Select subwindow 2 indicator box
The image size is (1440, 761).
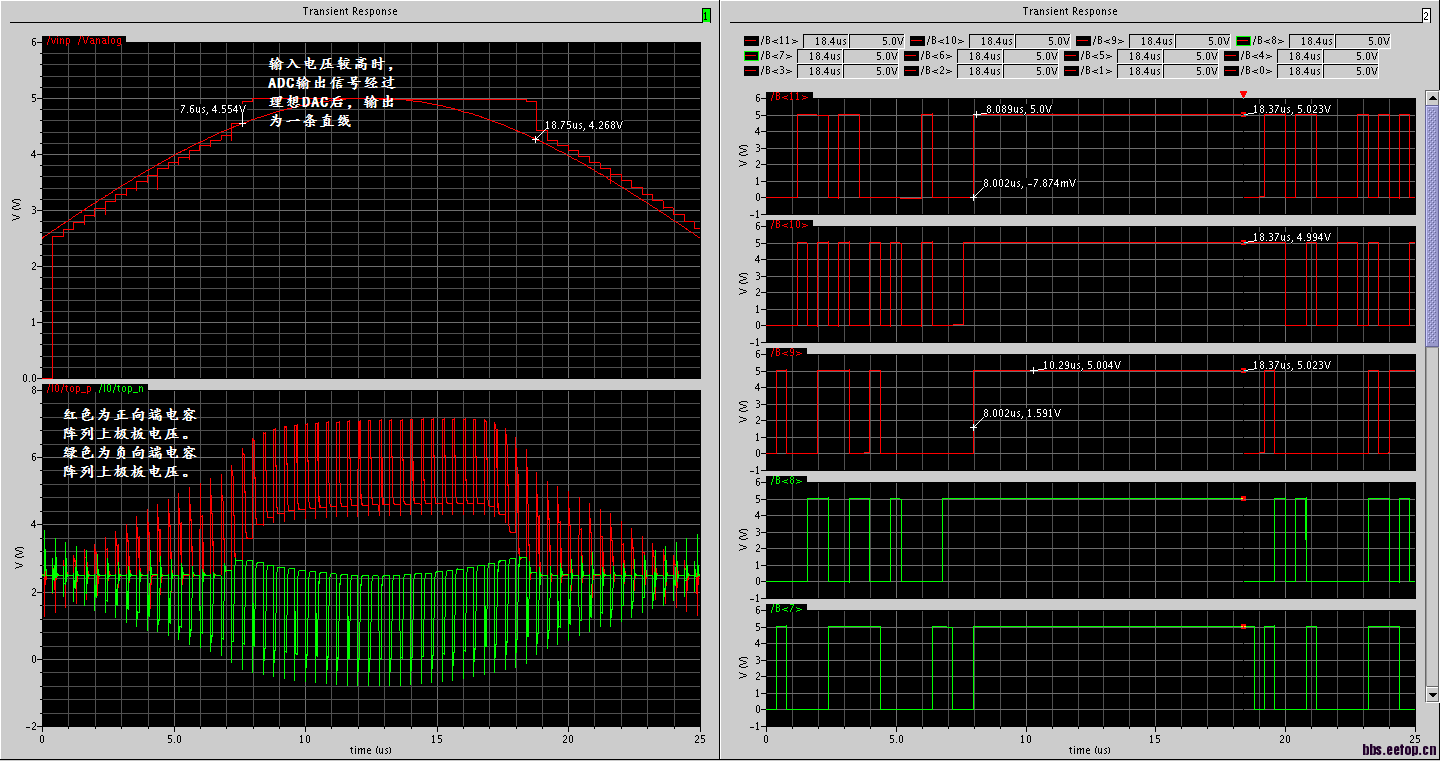pyautogui.click(x=1425, y=14)
